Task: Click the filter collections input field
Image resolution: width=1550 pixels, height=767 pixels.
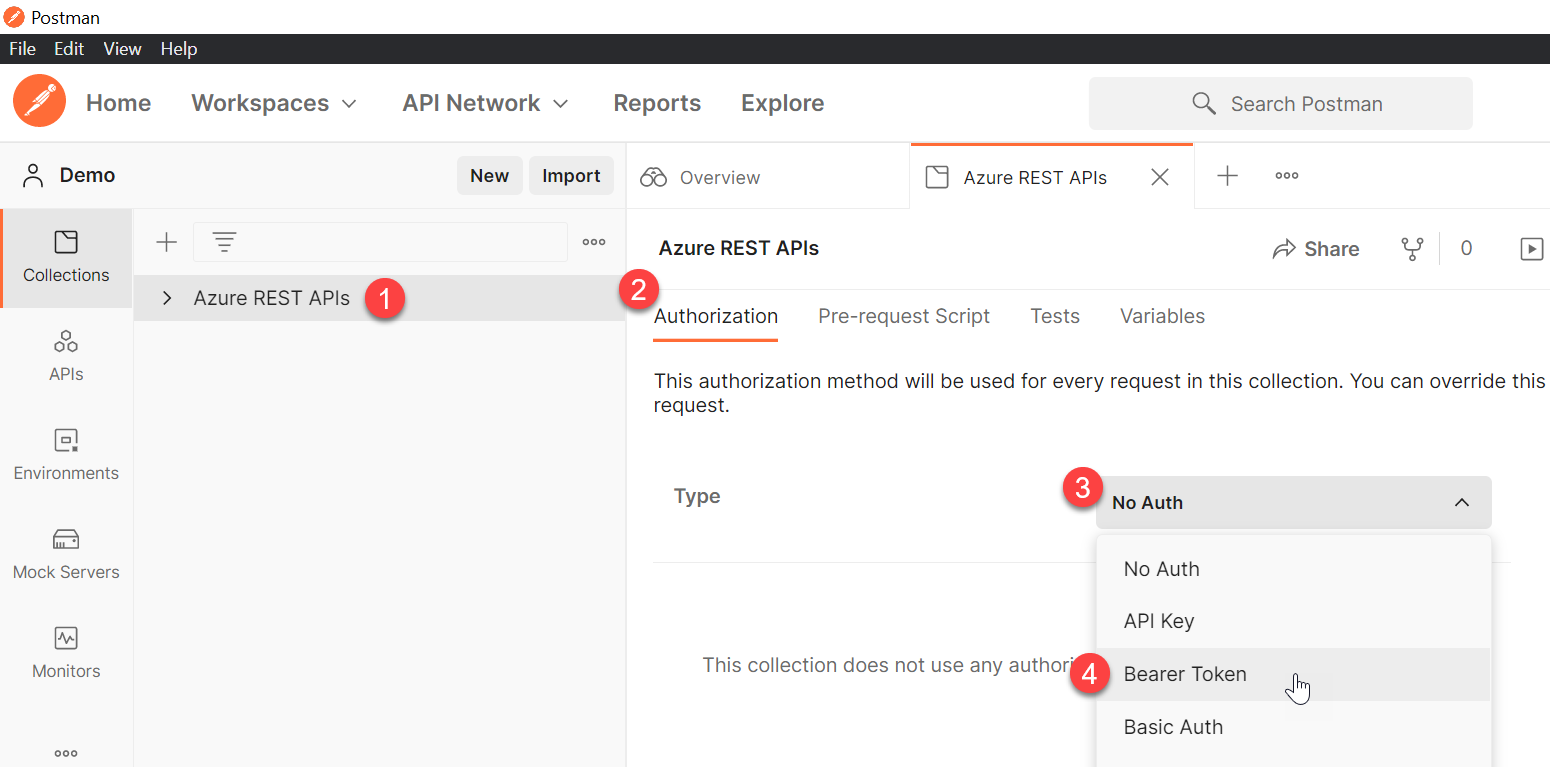Action: click(x=380, y=242)
